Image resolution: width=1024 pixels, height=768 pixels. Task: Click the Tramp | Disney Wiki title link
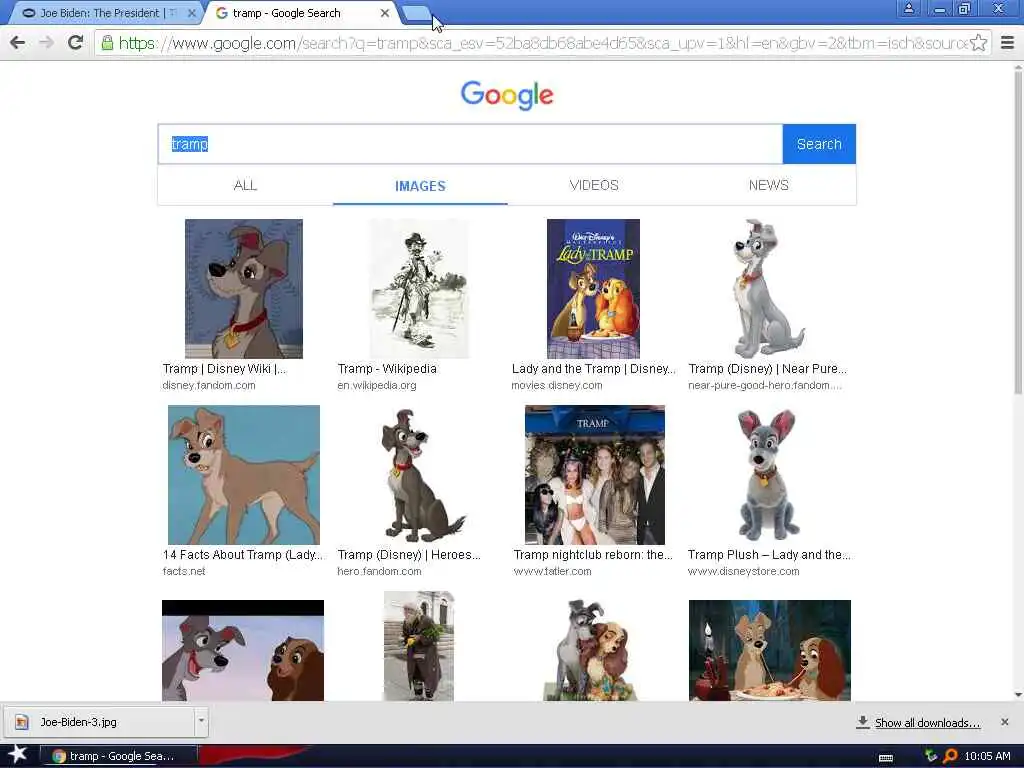224,369
